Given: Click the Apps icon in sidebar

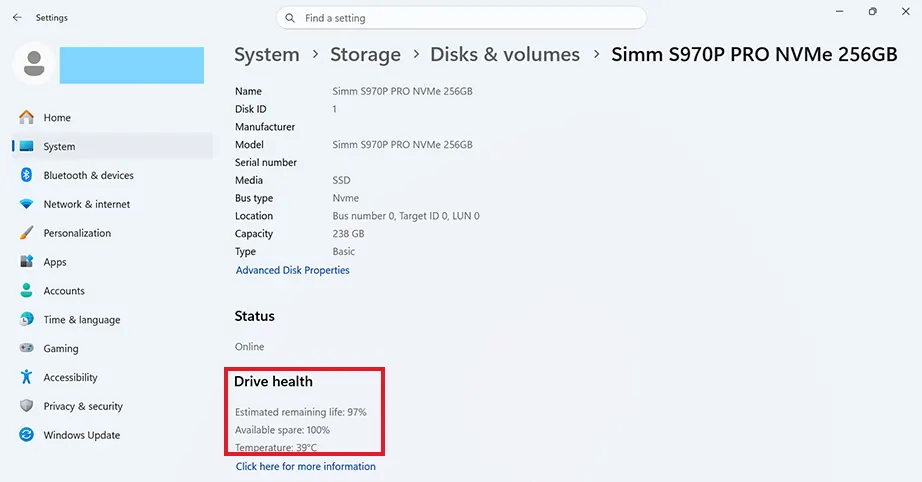Looking at the screenshot, I should 26,262.
